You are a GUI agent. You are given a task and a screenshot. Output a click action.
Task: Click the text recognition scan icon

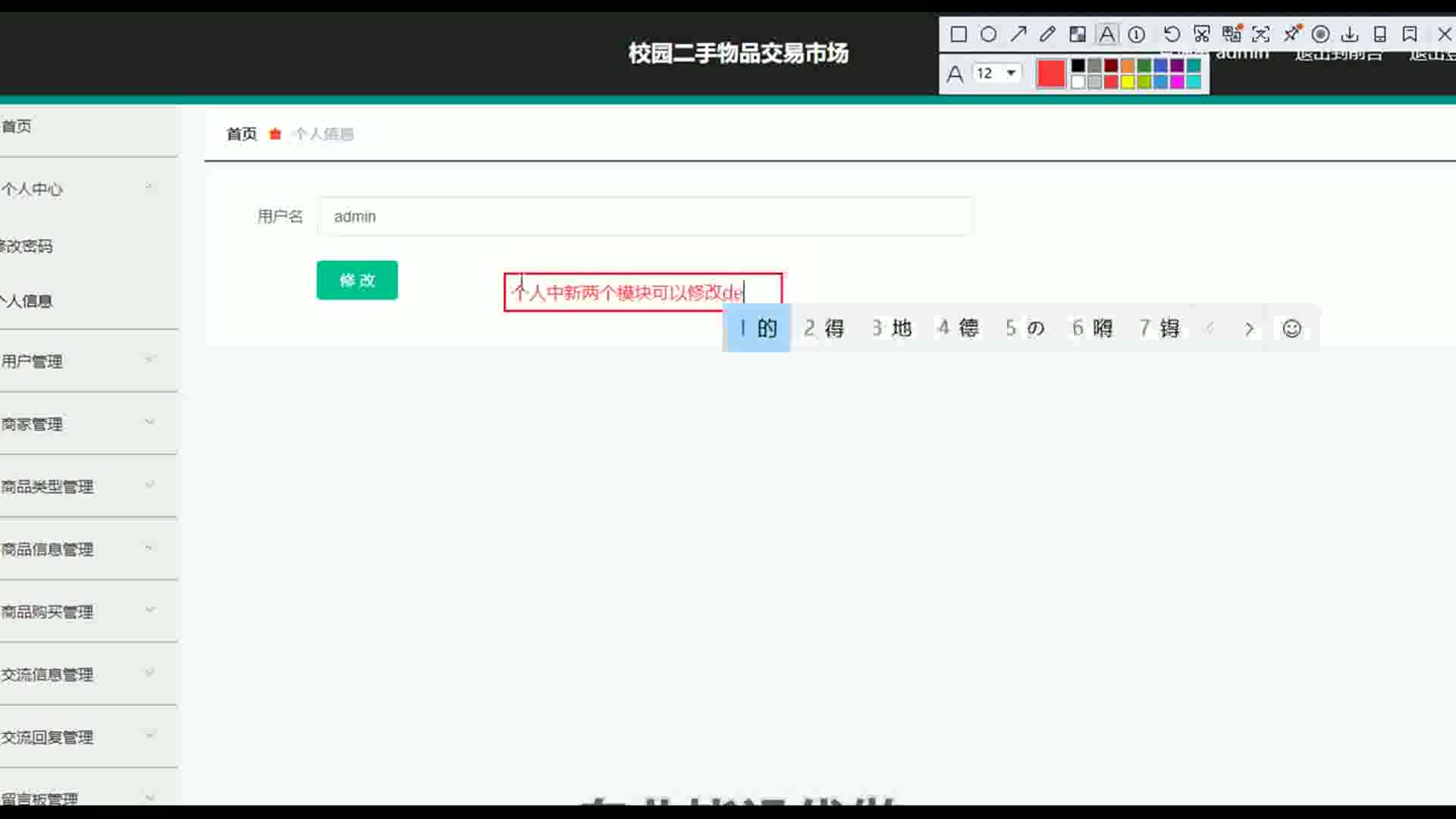coord(1260,34)
